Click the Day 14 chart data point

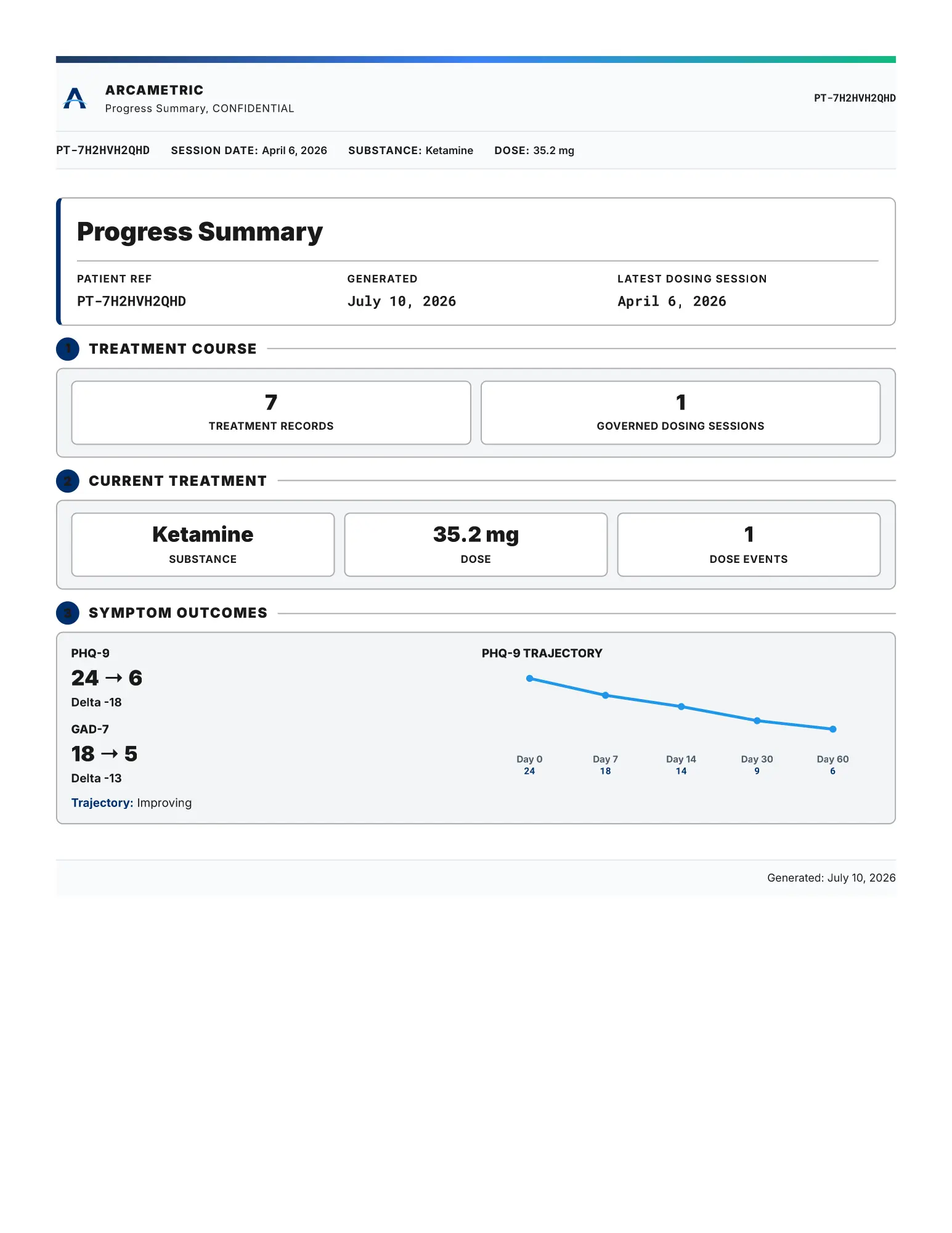(681, 707)
